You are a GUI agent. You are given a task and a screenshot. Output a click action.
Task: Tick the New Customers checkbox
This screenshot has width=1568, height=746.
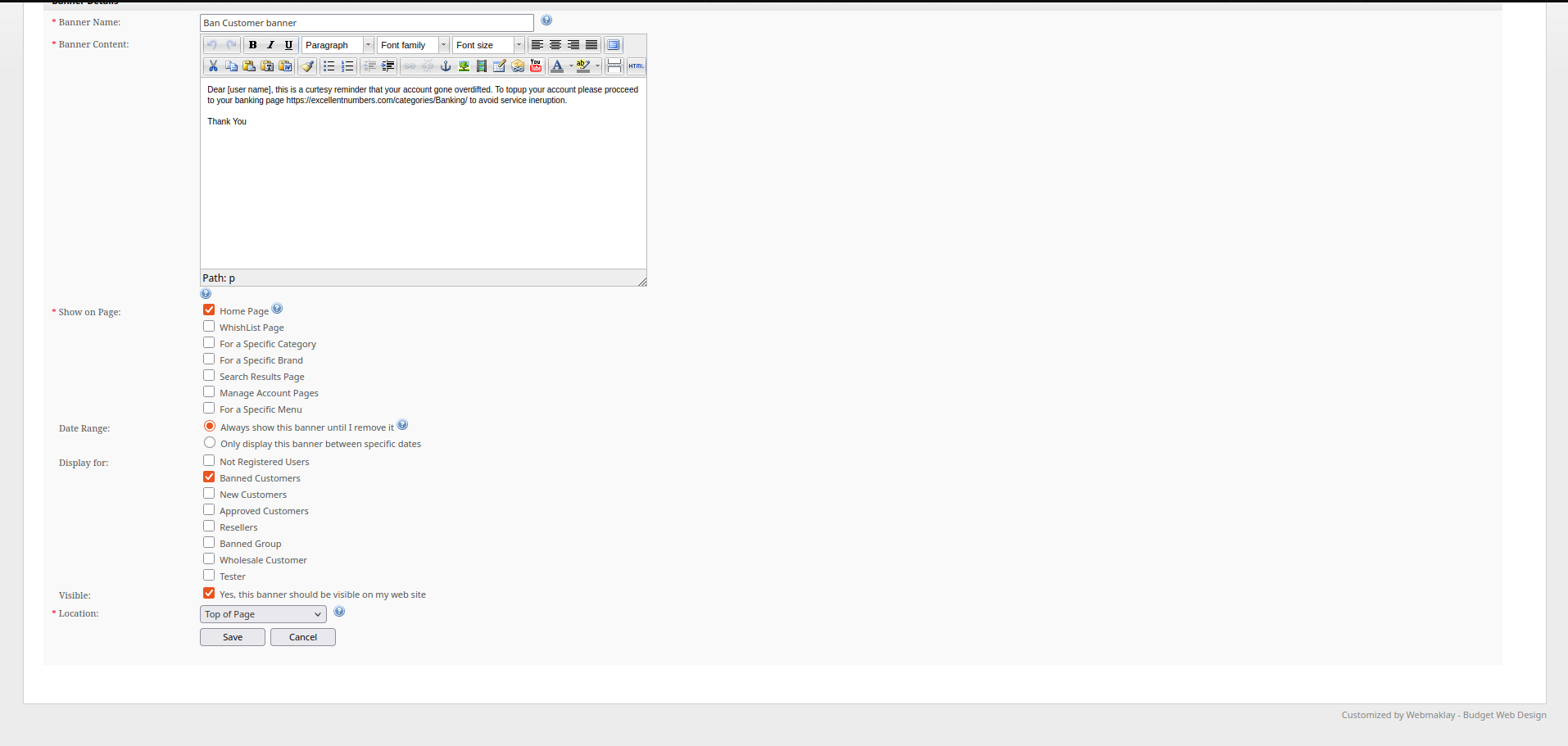coord(209,493)
